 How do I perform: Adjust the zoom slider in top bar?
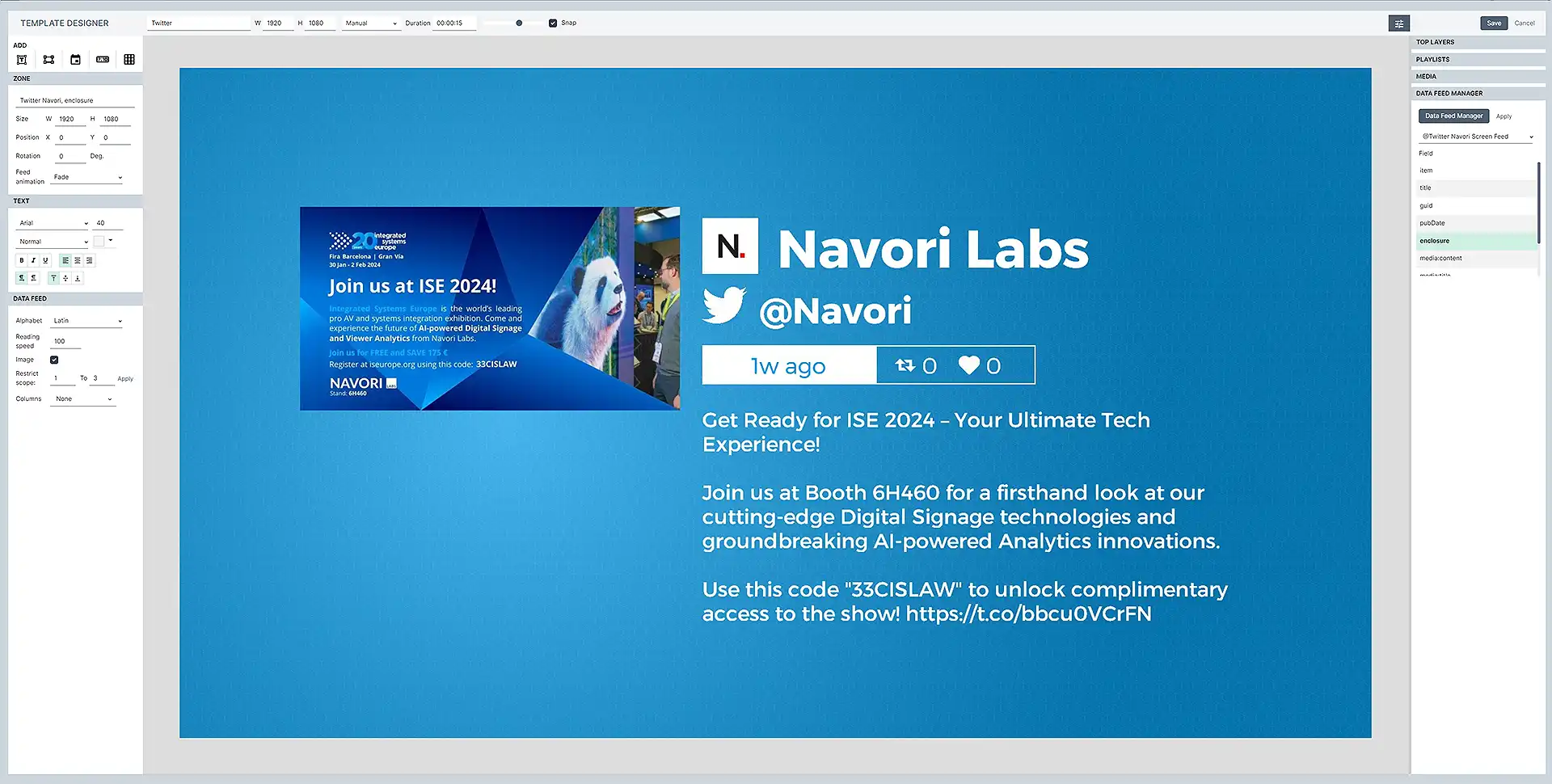[x=519, y=23]
